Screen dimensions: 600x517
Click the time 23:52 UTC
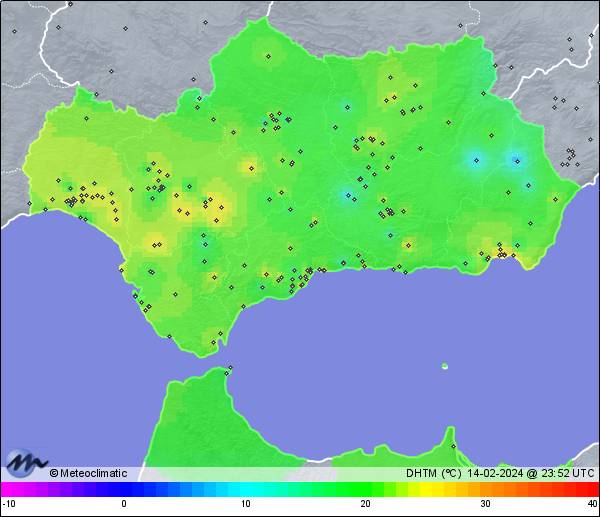tap(567, 473)
